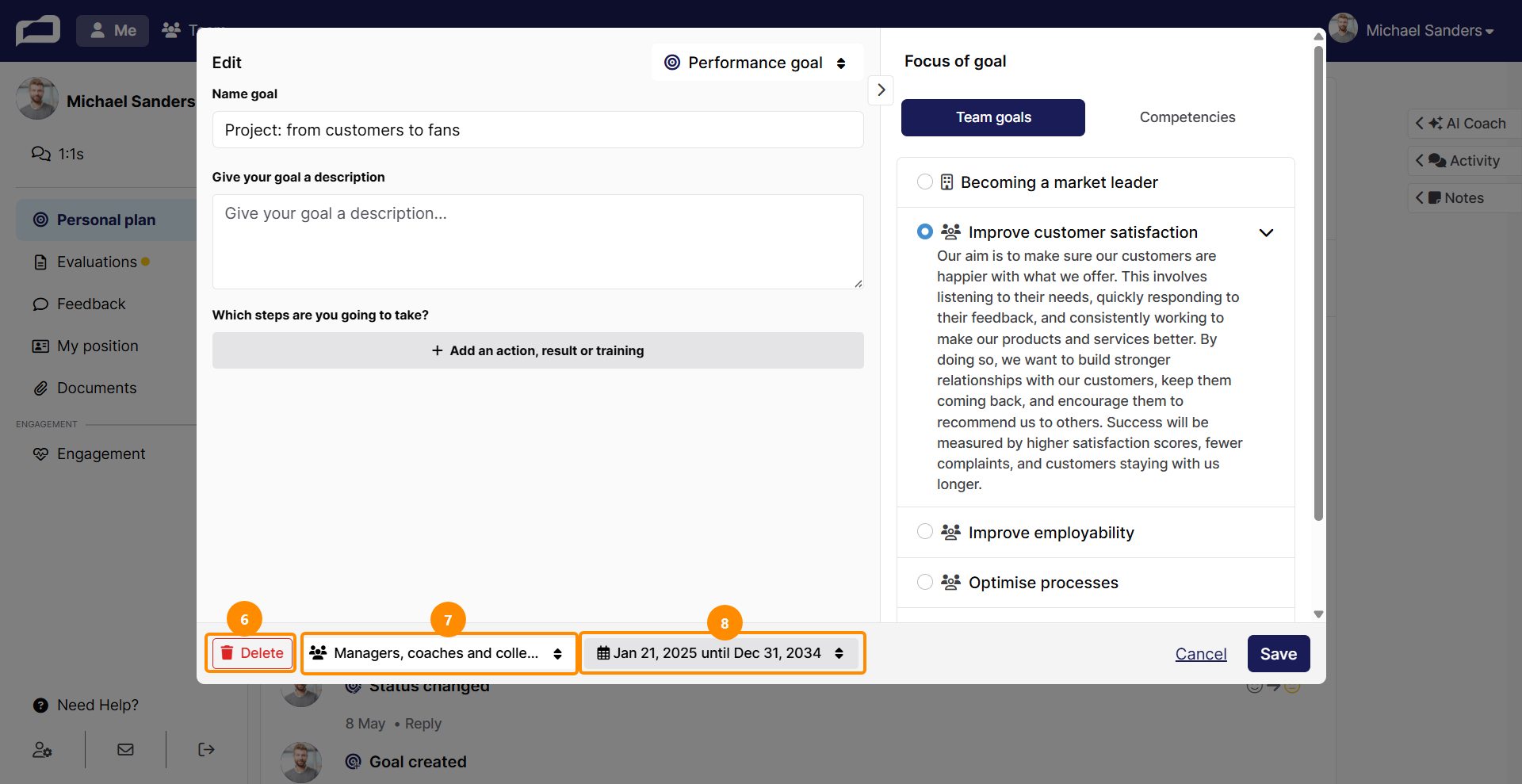Open Documents in sidebar

97,388
